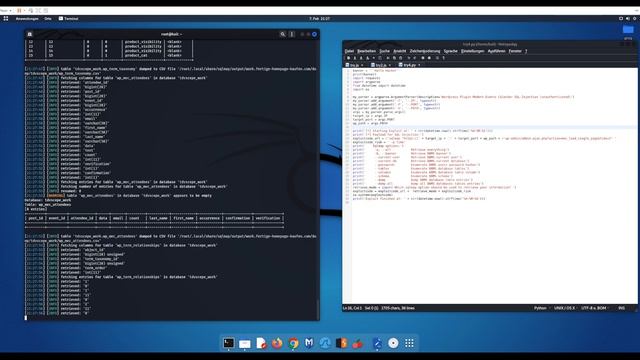The height and width of the screenshot is (360, 640).
Task: Launch Firefox from the dock
Action: coord(277,343)
